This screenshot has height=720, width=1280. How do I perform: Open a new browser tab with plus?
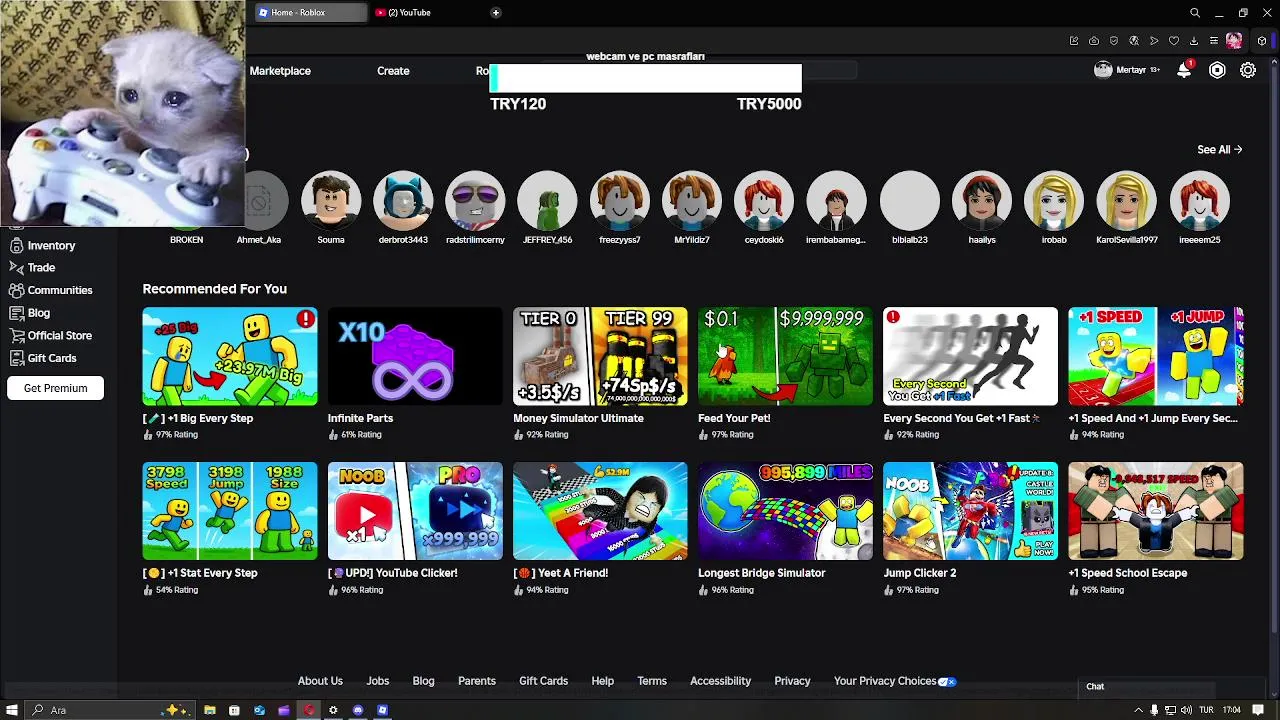click(495, 13)
